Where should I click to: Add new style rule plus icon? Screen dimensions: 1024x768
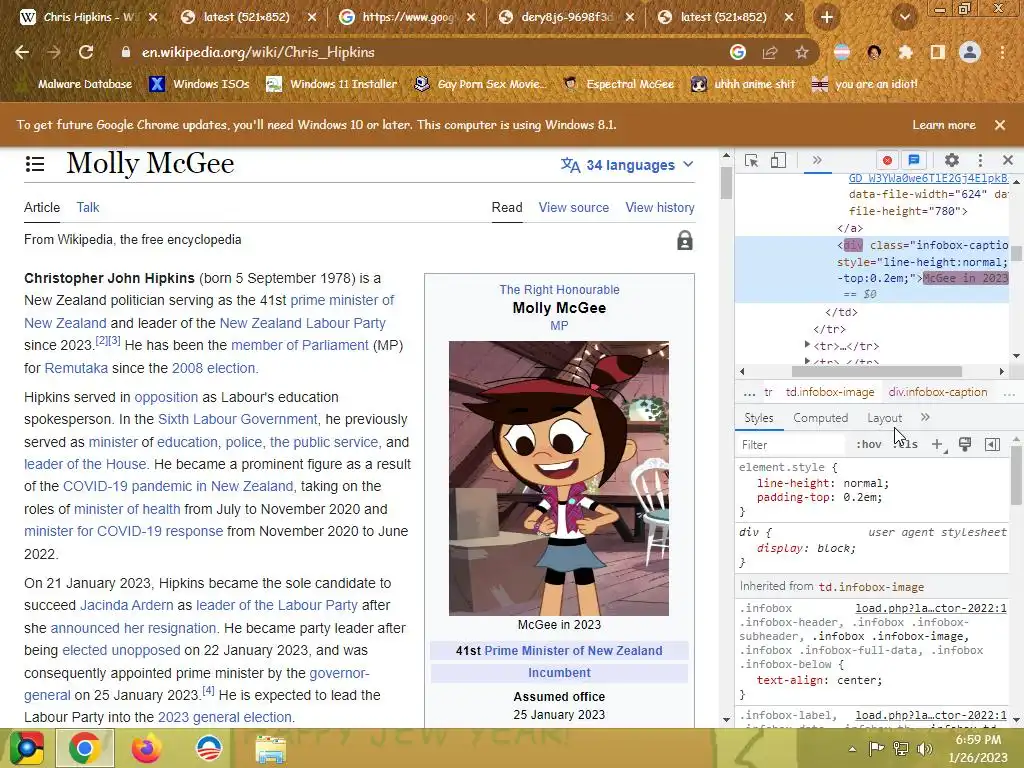937,445
